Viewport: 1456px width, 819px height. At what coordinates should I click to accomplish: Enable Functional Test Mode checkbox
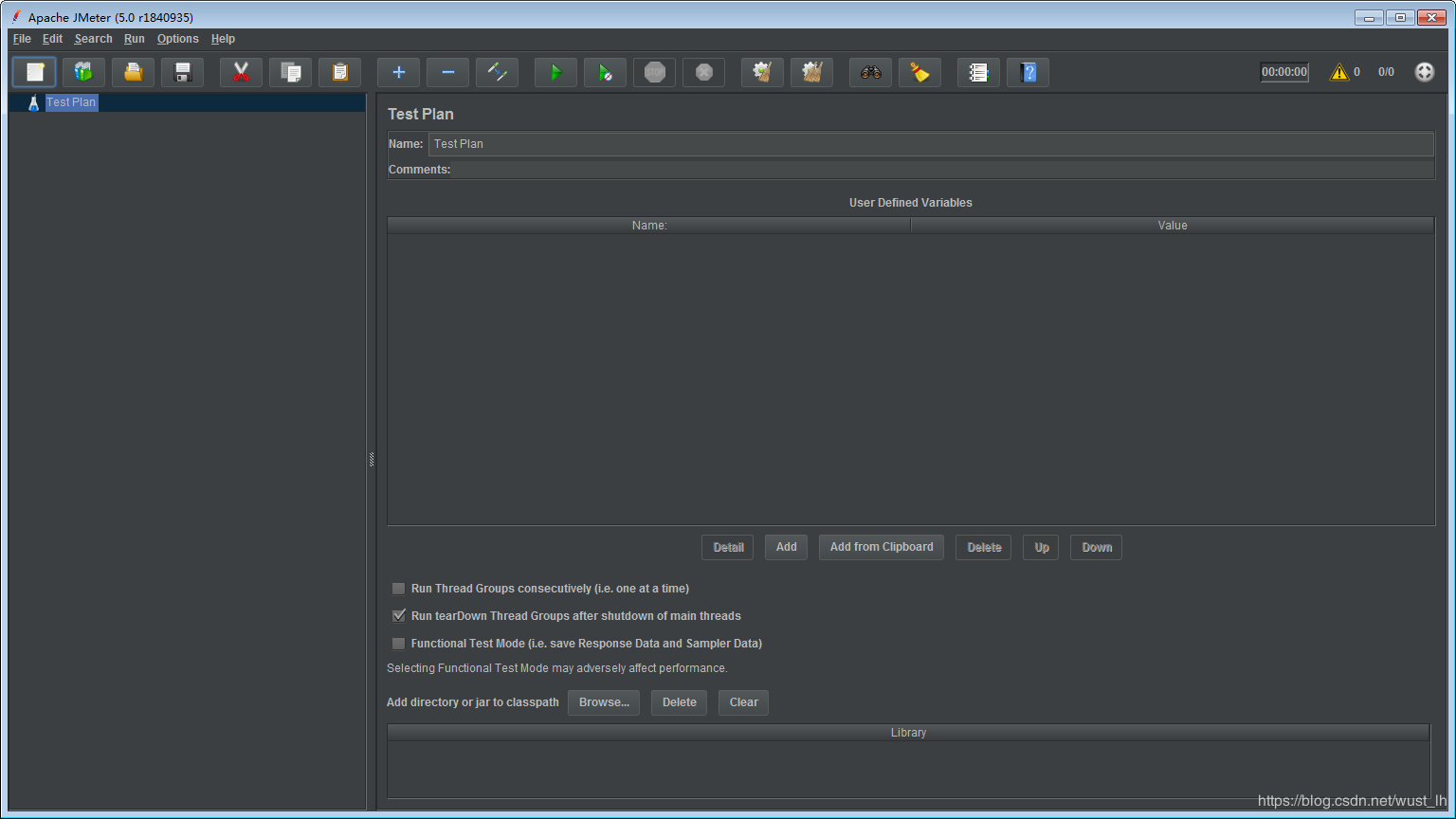[399, 644]
